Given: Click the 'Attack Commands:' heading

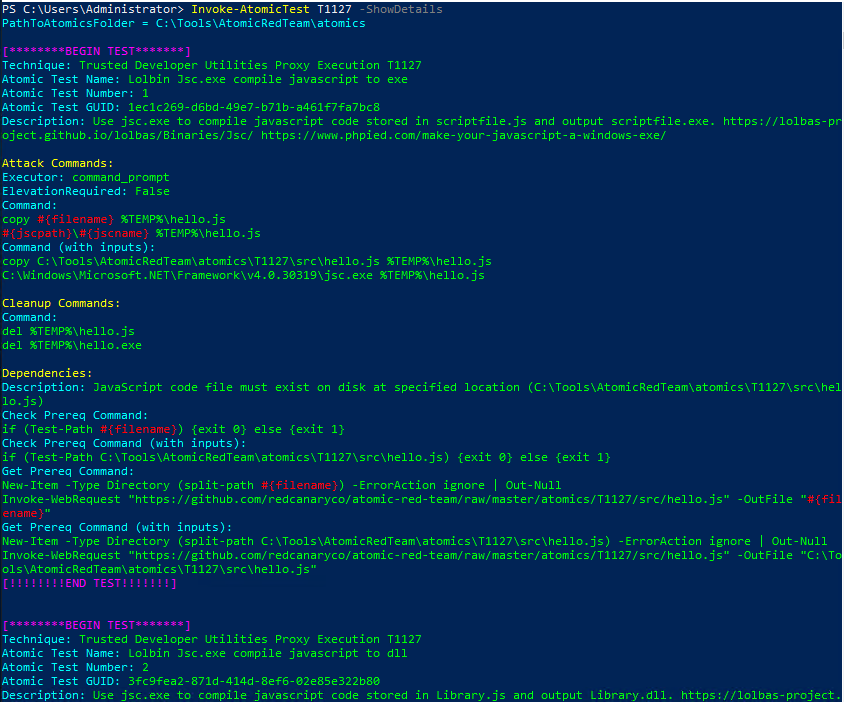Looking at the screenshot, I should pos(58,163).
